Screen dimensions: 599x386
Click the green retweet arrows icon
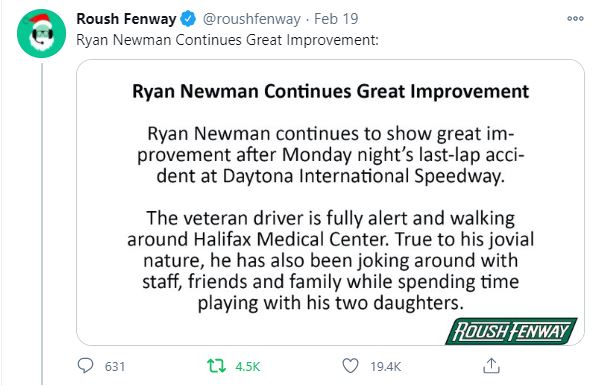point(216,366)
